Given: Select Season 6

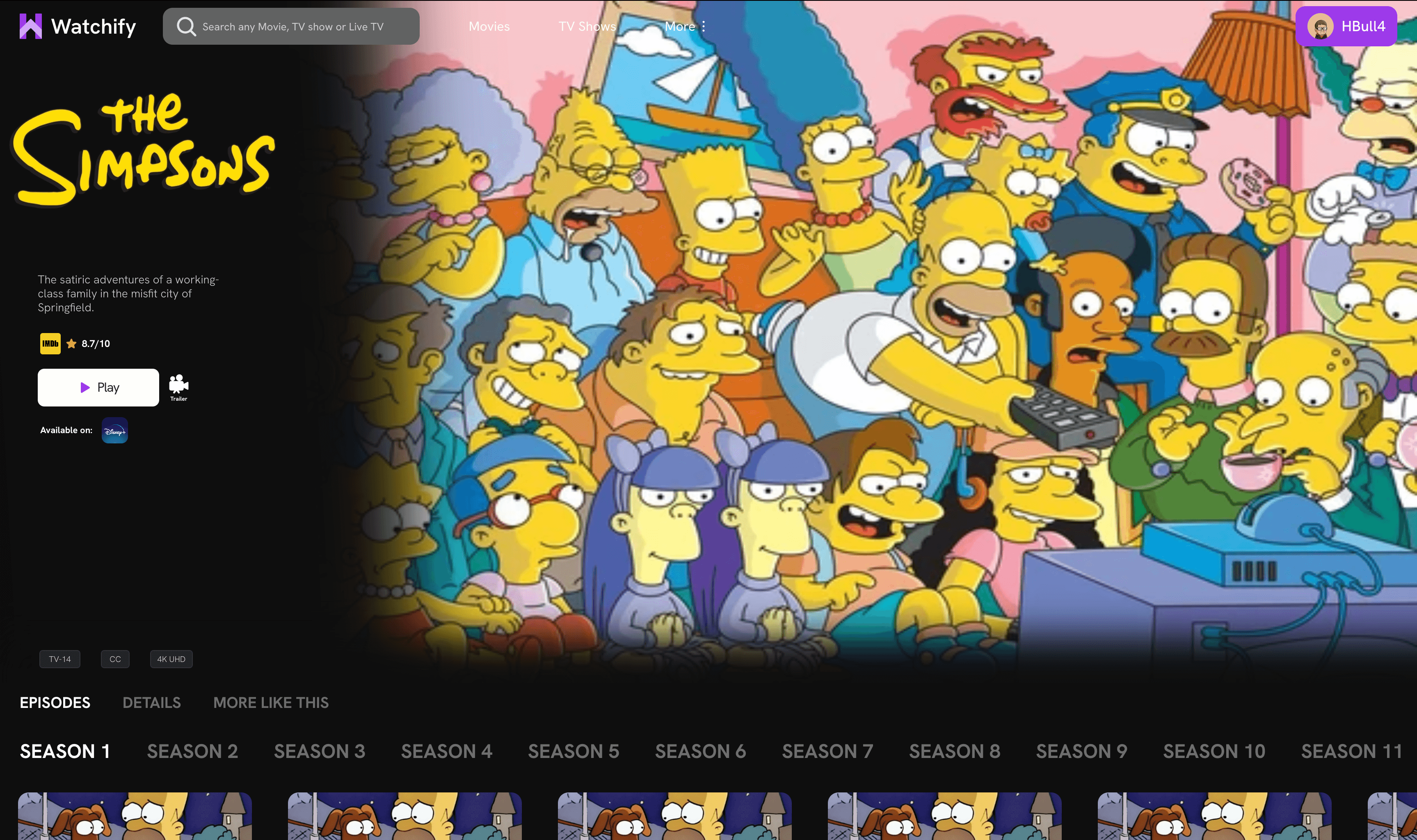Looking at the screenshot, I should pos(700,751).
